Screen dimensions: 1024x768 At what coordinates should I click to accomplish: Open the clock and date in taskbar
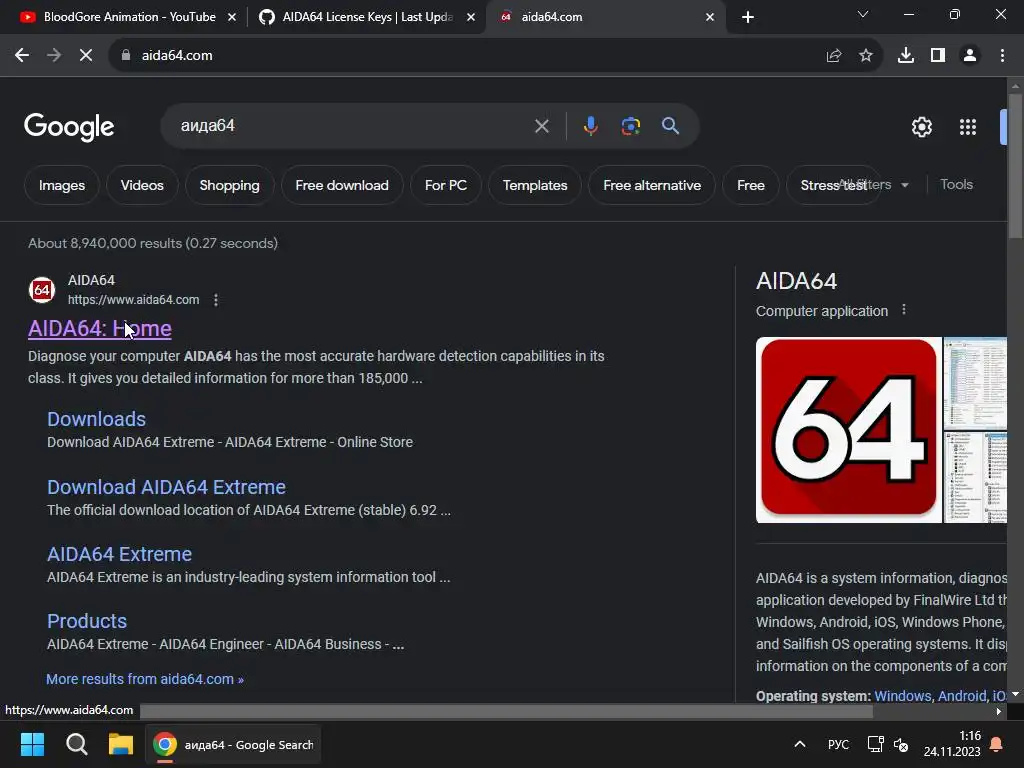pos(952,744)
